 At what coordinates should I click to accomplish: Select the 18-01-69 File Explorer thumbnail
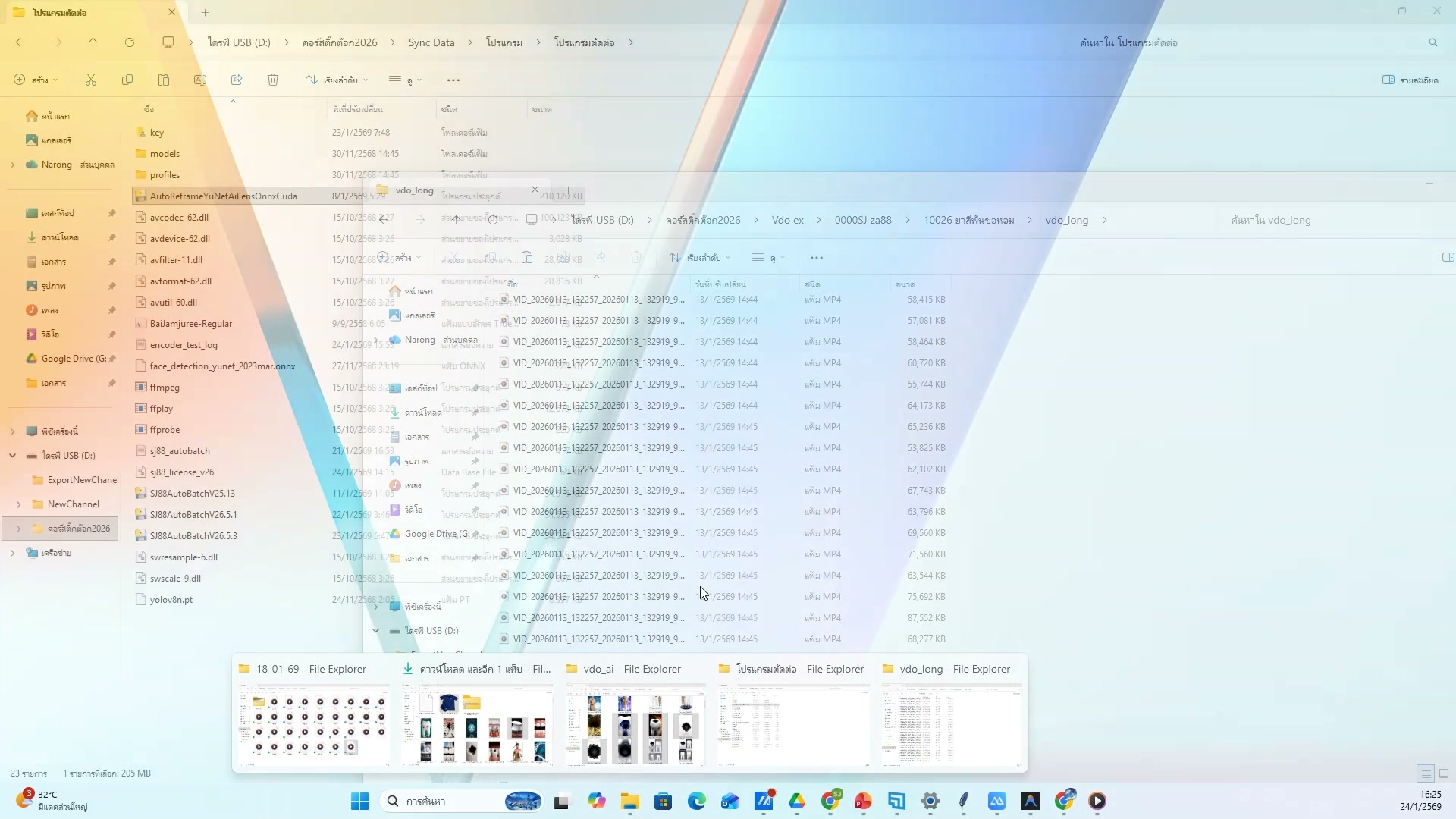[313, 724]
